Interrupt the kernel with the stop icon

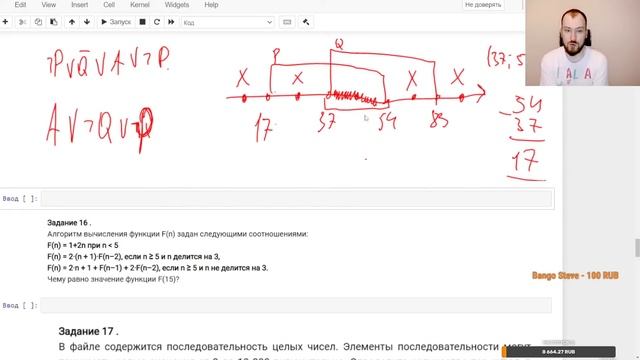[x=142, y=22]
